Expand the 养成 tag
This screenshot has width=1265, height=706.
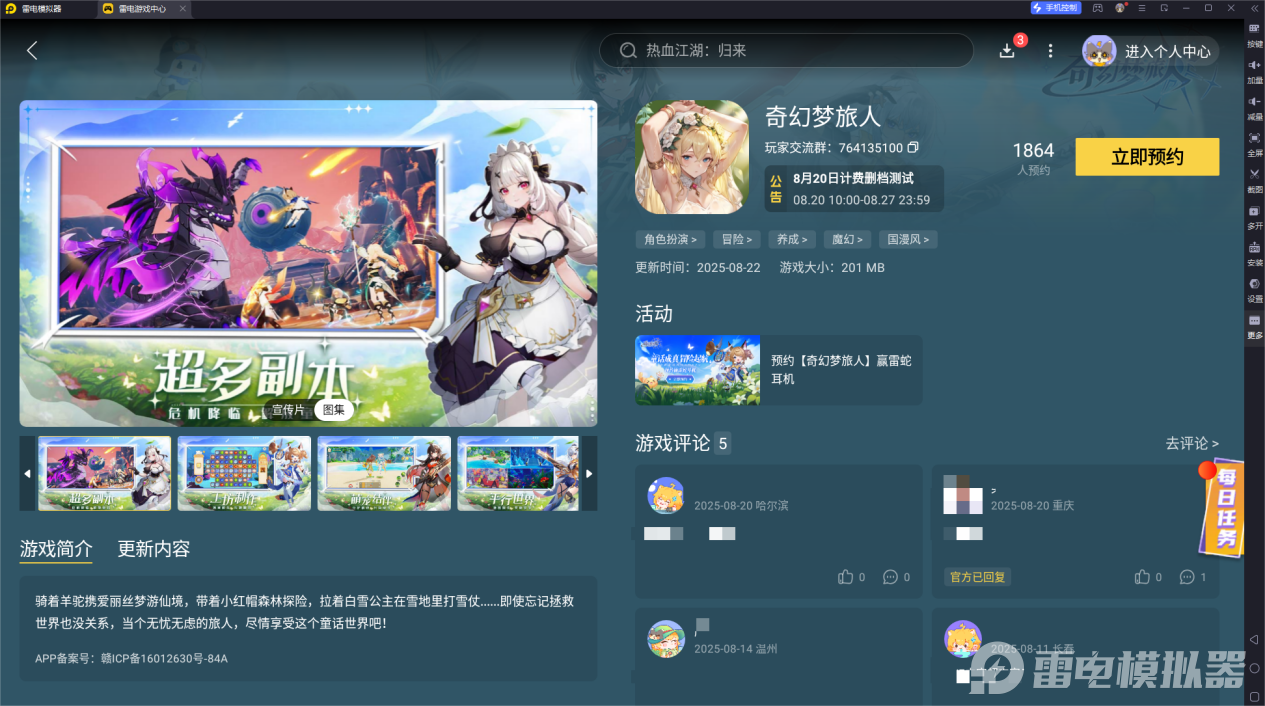click(792, 239)
